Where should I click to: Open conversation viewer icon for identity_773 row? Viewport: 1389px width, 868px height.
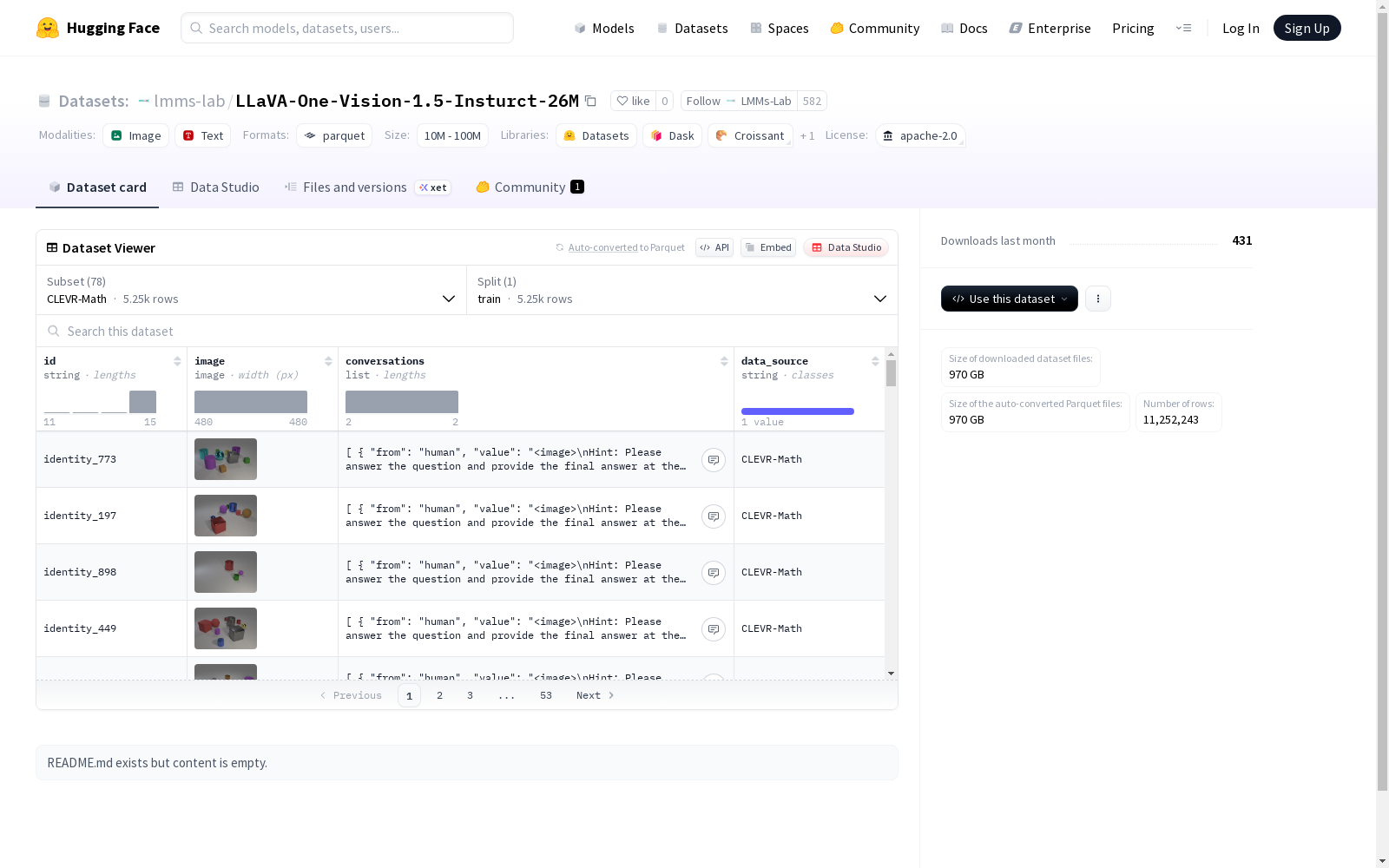pyautogui.click(x=714, y=459)
